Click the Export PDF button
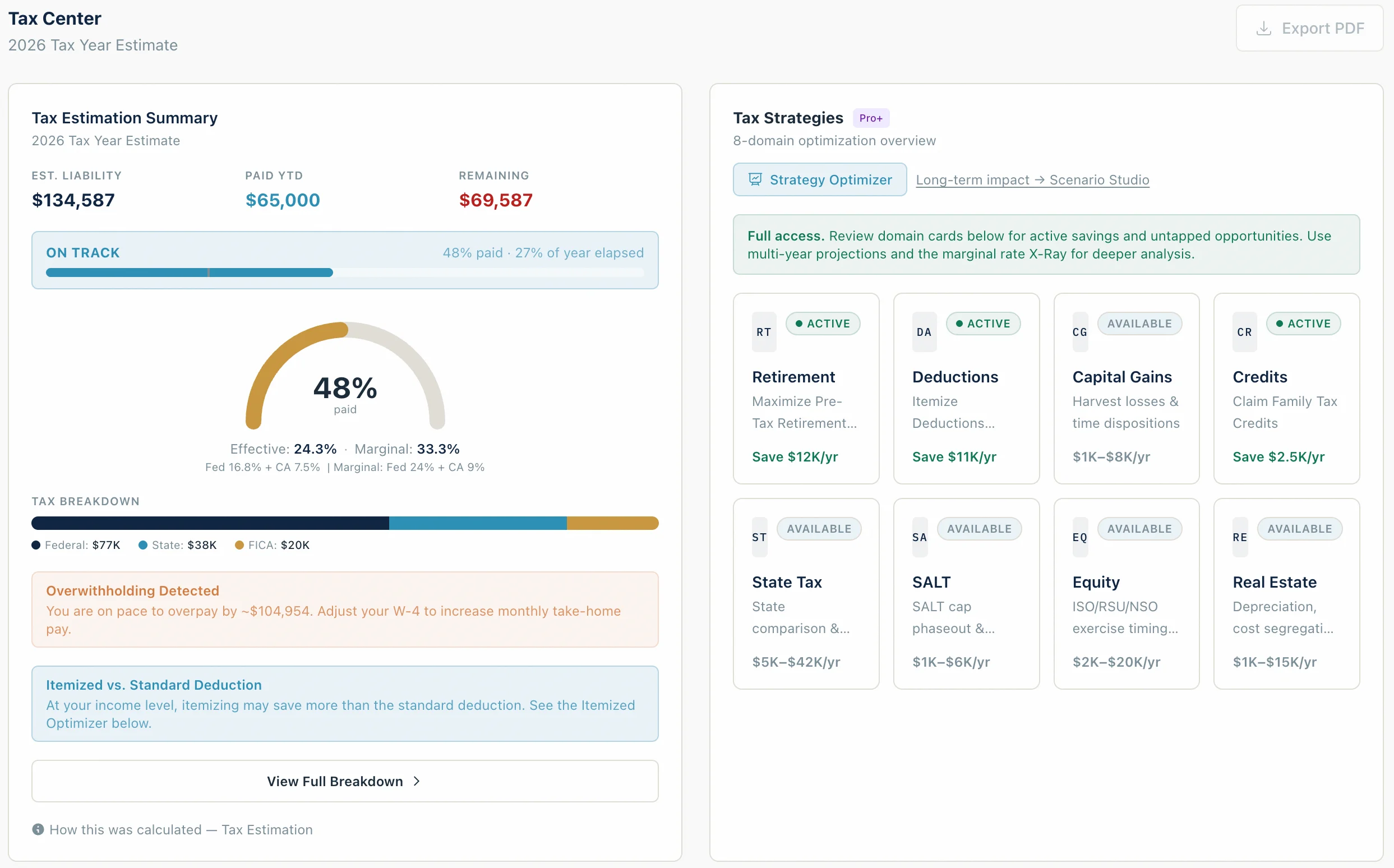 (x=1308, y=28)
